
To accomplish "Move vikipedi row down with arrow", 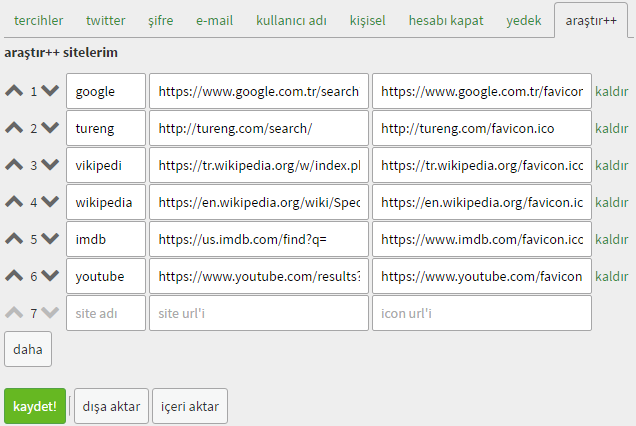I will pyautogui.click(x=50, y=165).
